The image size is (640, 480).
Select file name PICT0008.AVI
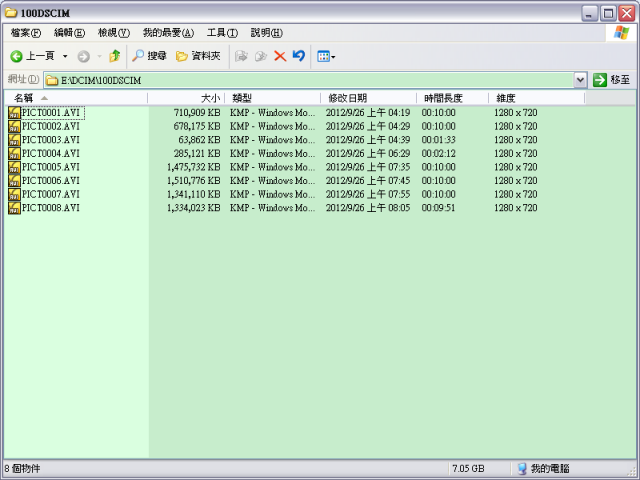click(x=51, y=208)
